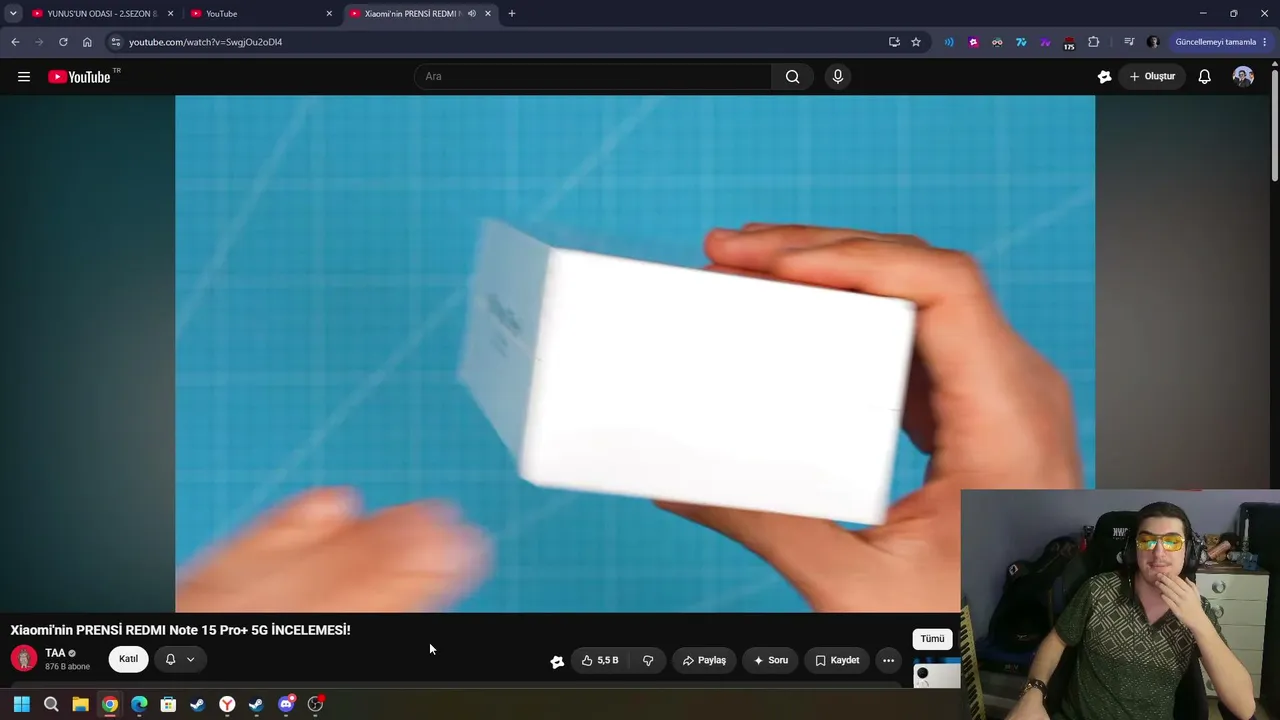Open the YouTube guide hamburger menu
Screen dimensions: 1280x720
(24, 77)
